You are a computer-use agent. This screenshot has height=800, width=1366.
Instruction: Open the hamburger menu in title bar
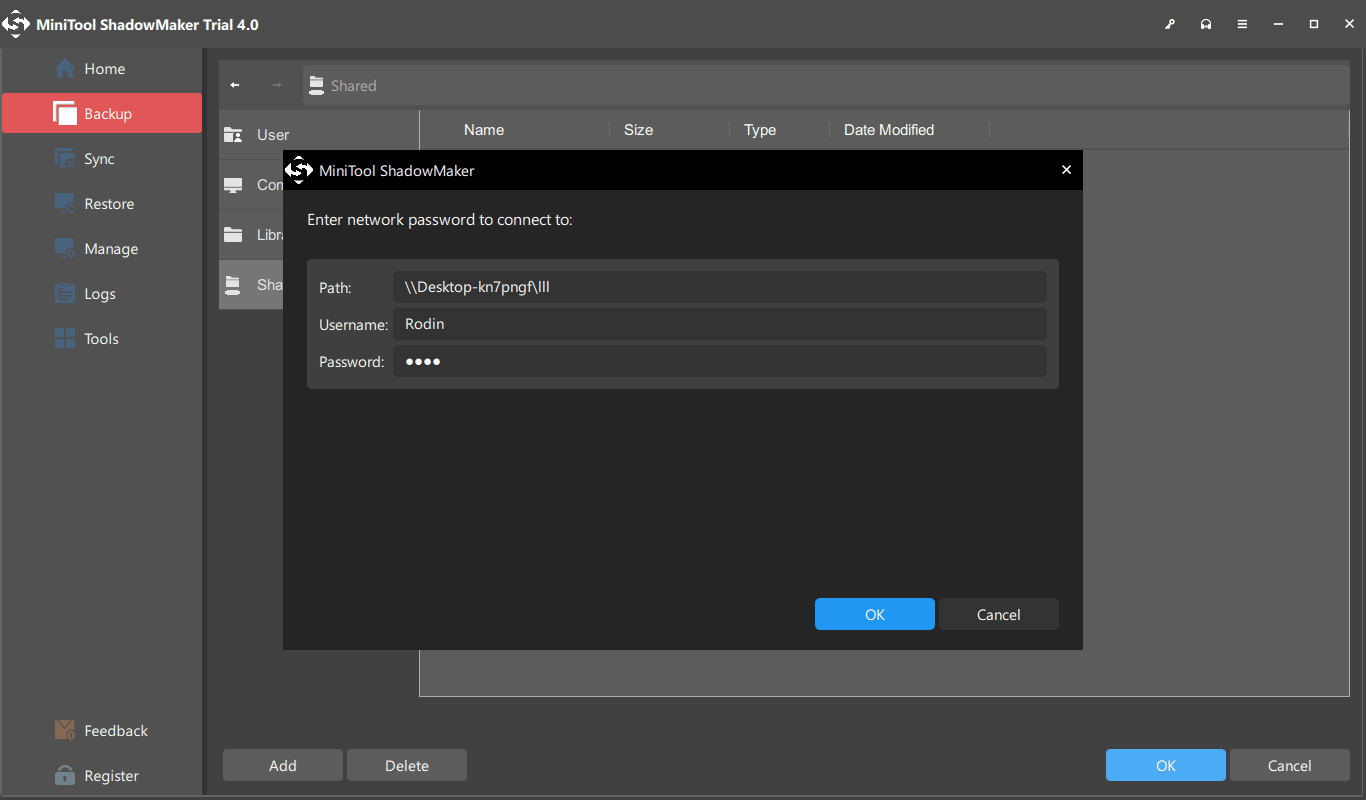pyautogui.click(x=1242, y=23)
